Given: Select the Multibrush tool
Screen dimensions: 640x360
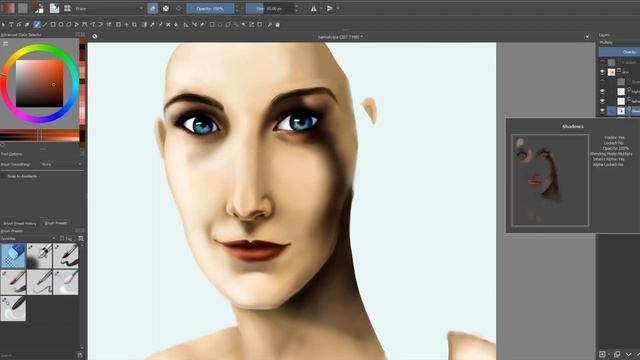Looking at the screenshot, I should [109, 24].
